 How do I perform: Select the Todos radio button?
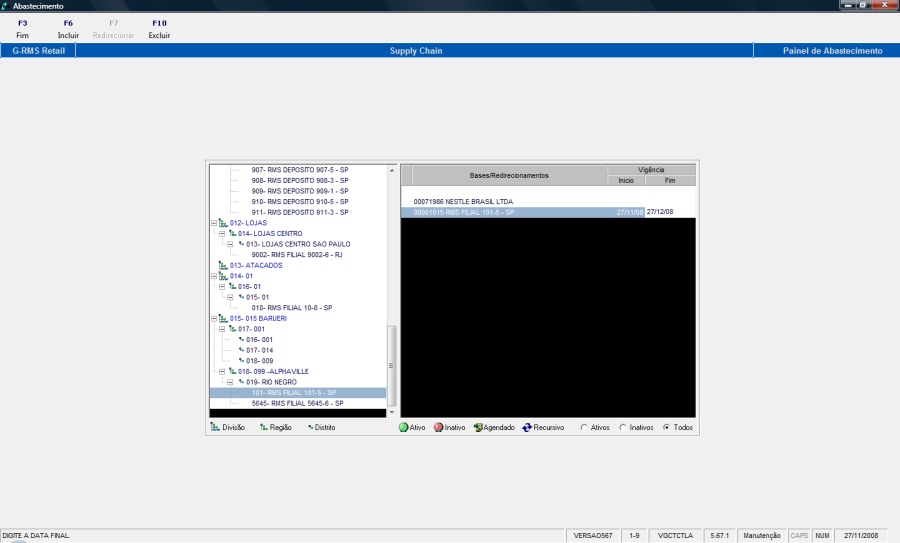point(666,428)
